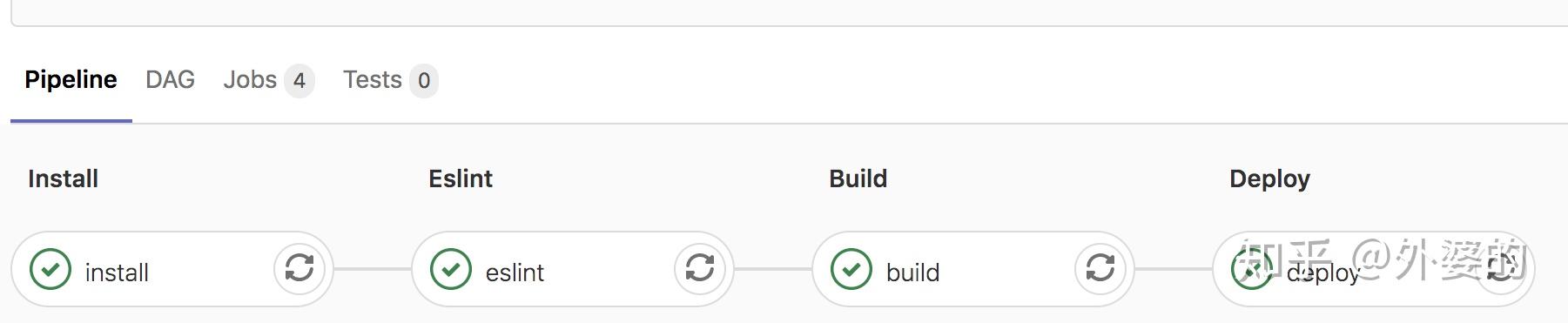
Task: Click the eslint job success status icon
Action: (451, 269)
